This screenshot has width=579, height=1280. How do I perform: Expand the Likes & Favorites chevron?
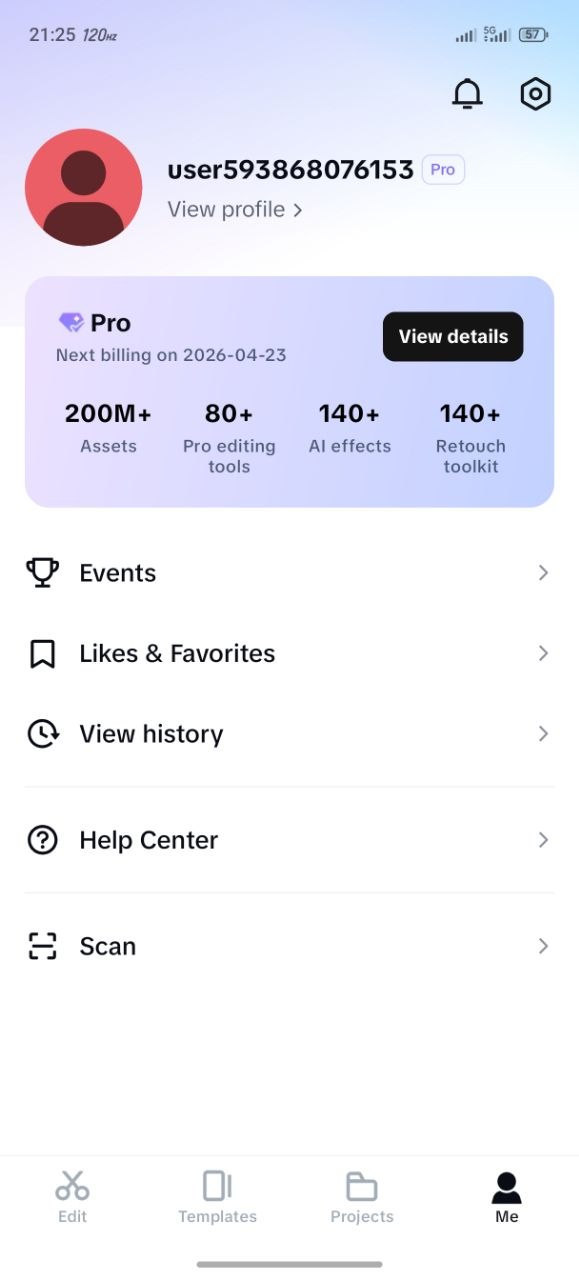tap(543, 653)
